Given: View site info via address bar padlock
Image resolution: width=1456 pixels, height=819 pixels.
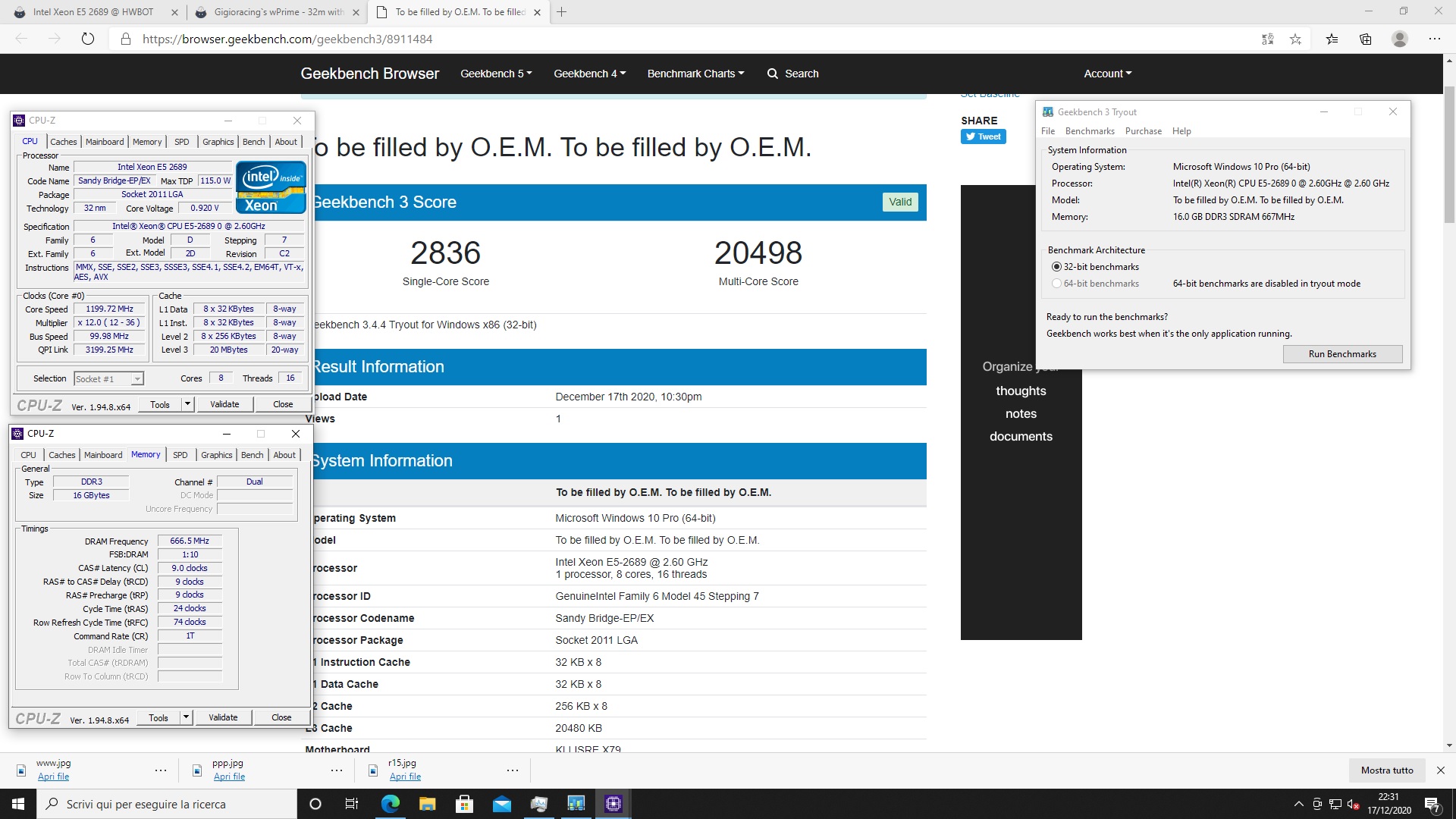Looking at the screenshot, I should tap(126, 39).
